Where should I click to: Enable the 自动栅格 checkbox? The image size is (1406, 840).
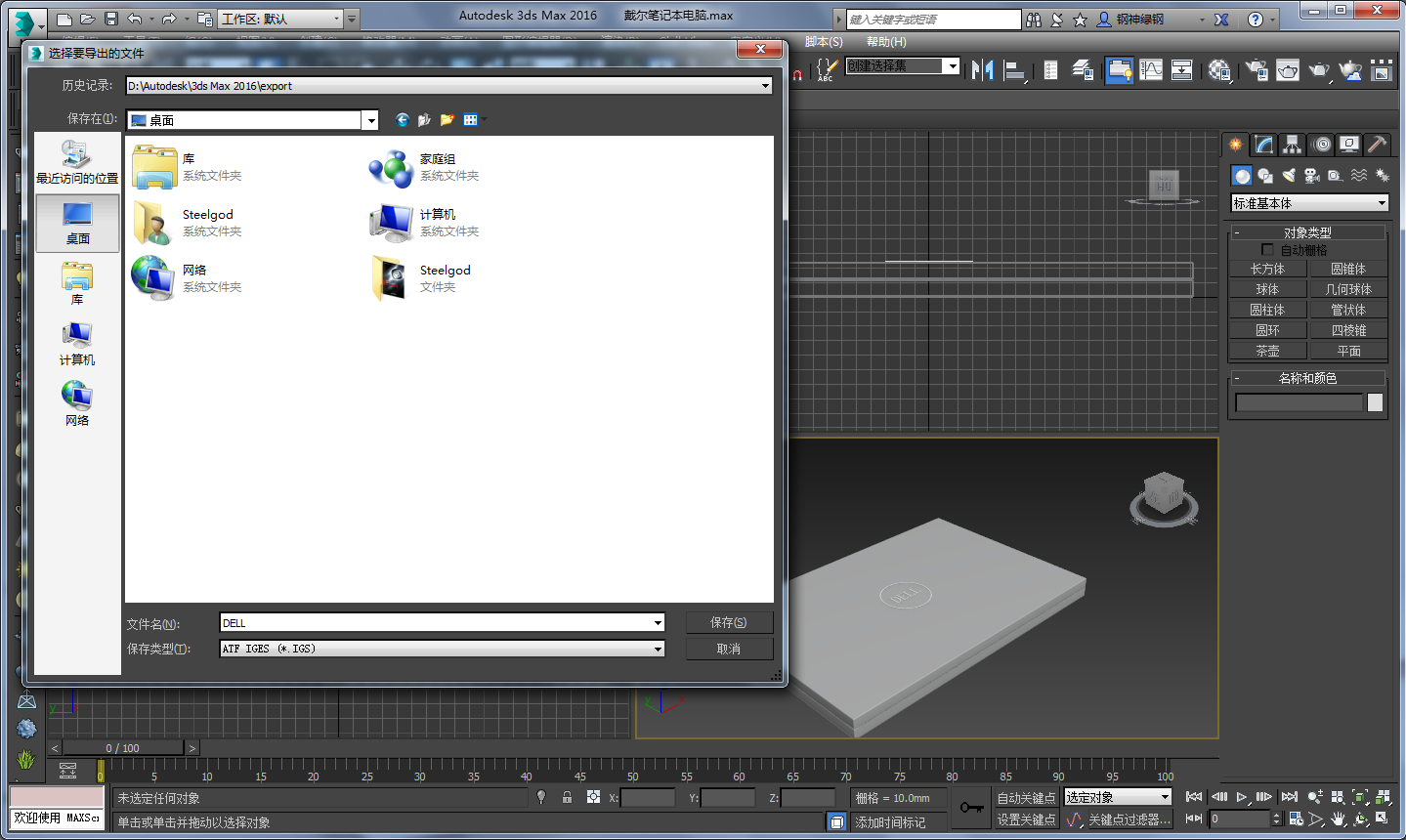pos(1267,250)
